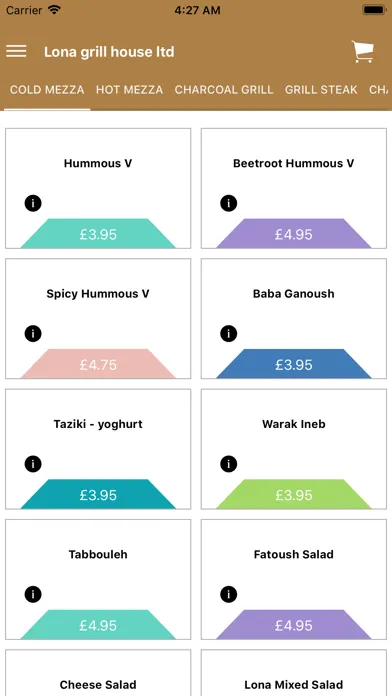Add Hummous V via £3.95 price button
Viewport: 392px width, 696px height.
98,233
